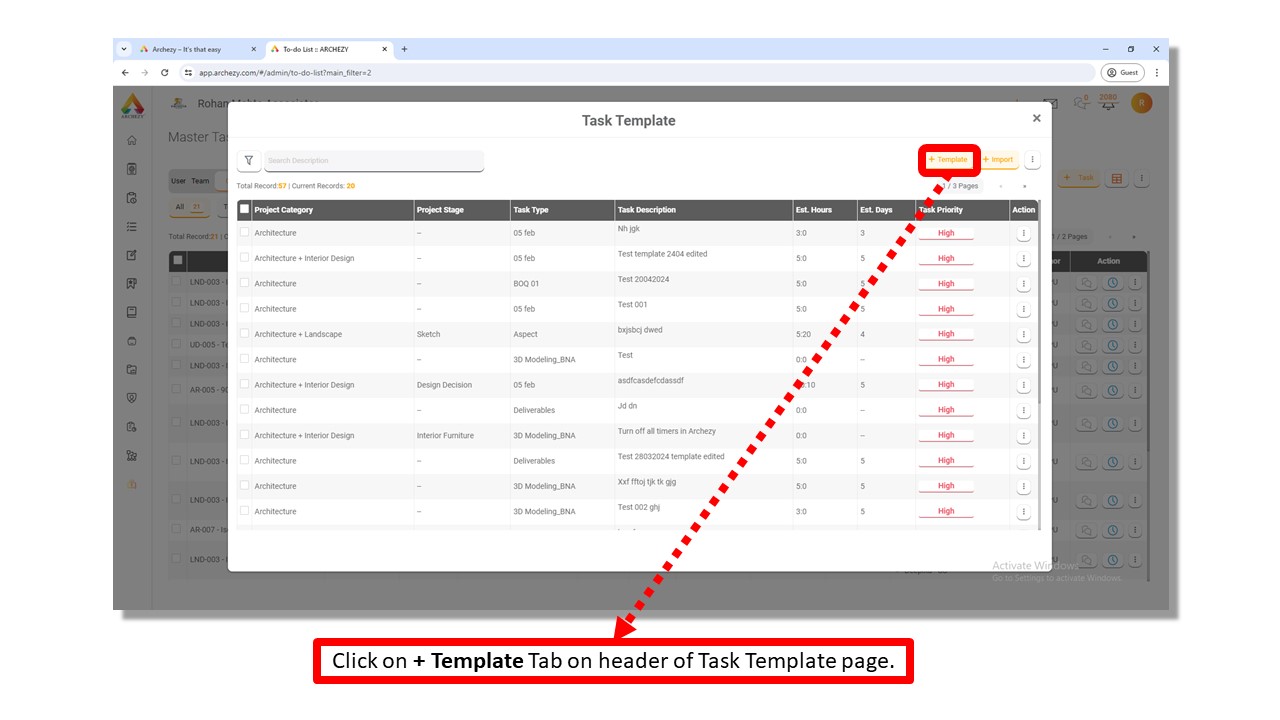
Task: Open the mail envelope icon in header
Action: tap(1051, 103)
